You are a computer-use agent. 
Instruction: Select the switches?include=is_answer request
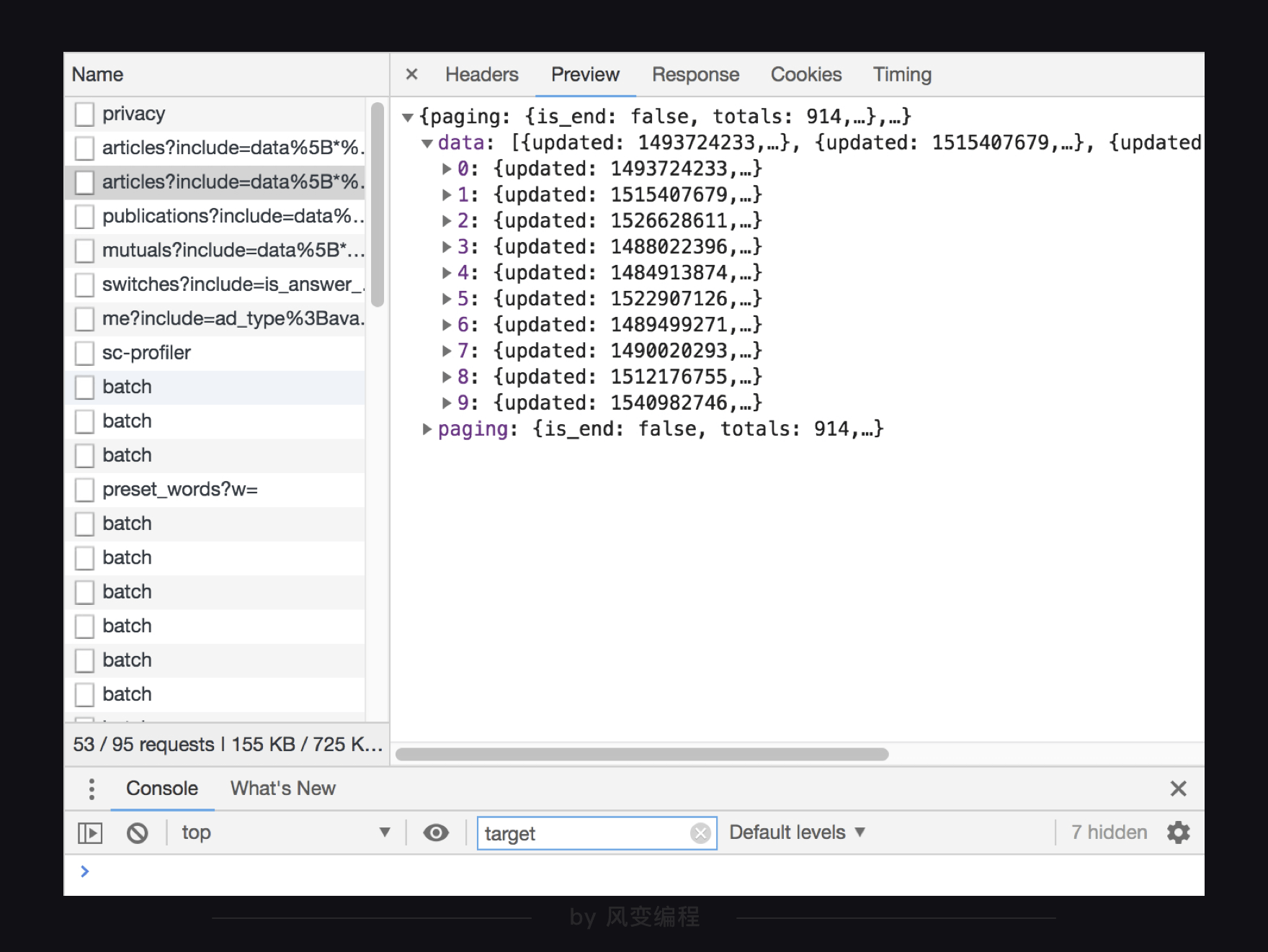coord(215,284)
